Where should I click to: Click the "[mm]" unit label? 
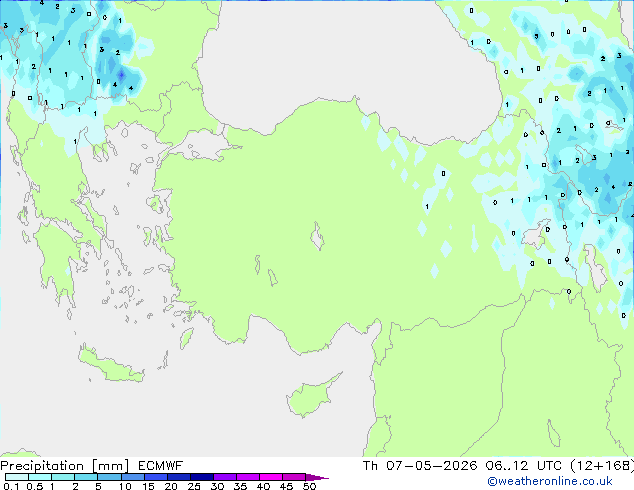[110, 466]
